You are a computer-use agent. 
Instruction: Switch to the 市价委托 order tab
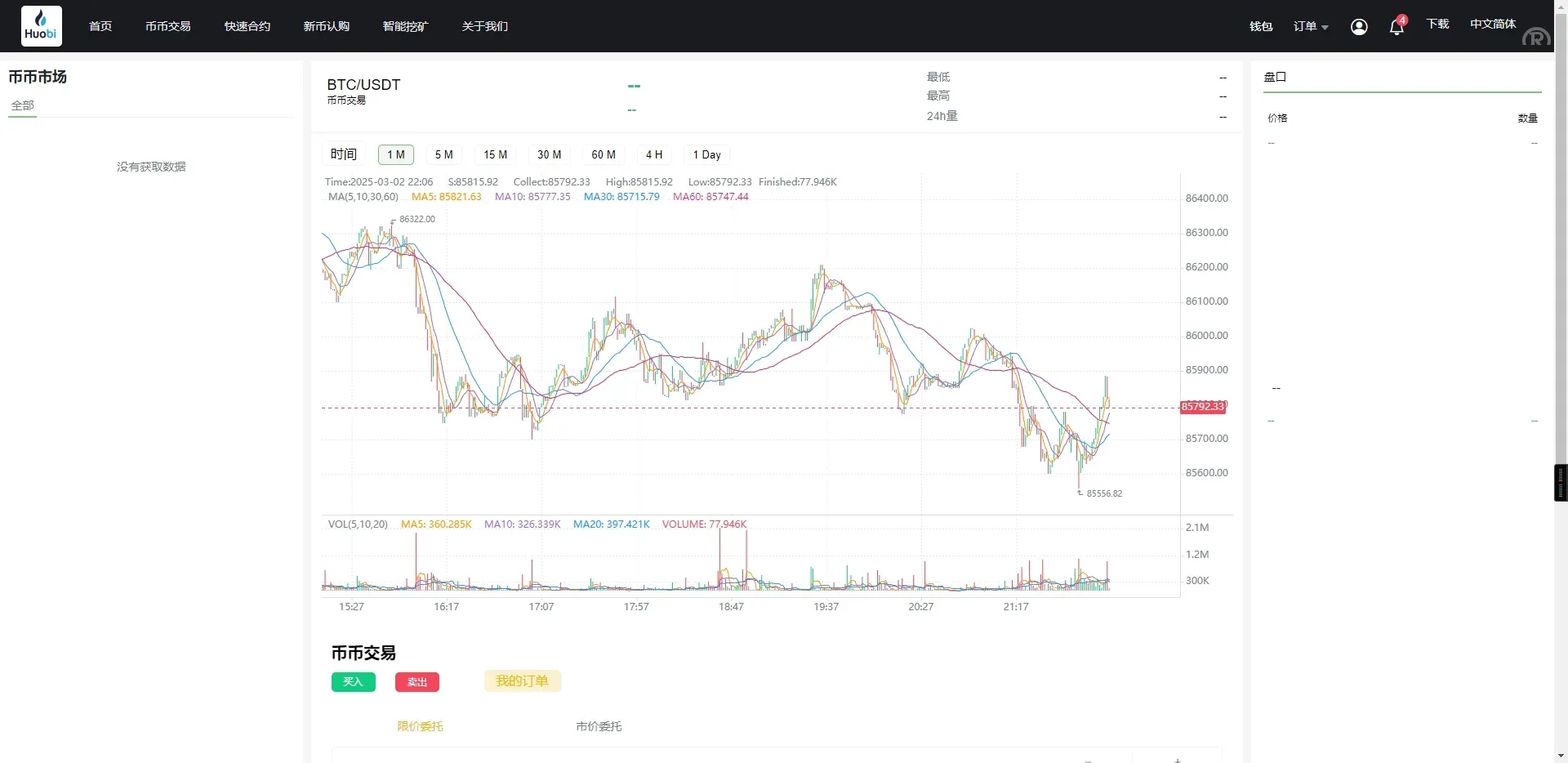click(599, 725)
